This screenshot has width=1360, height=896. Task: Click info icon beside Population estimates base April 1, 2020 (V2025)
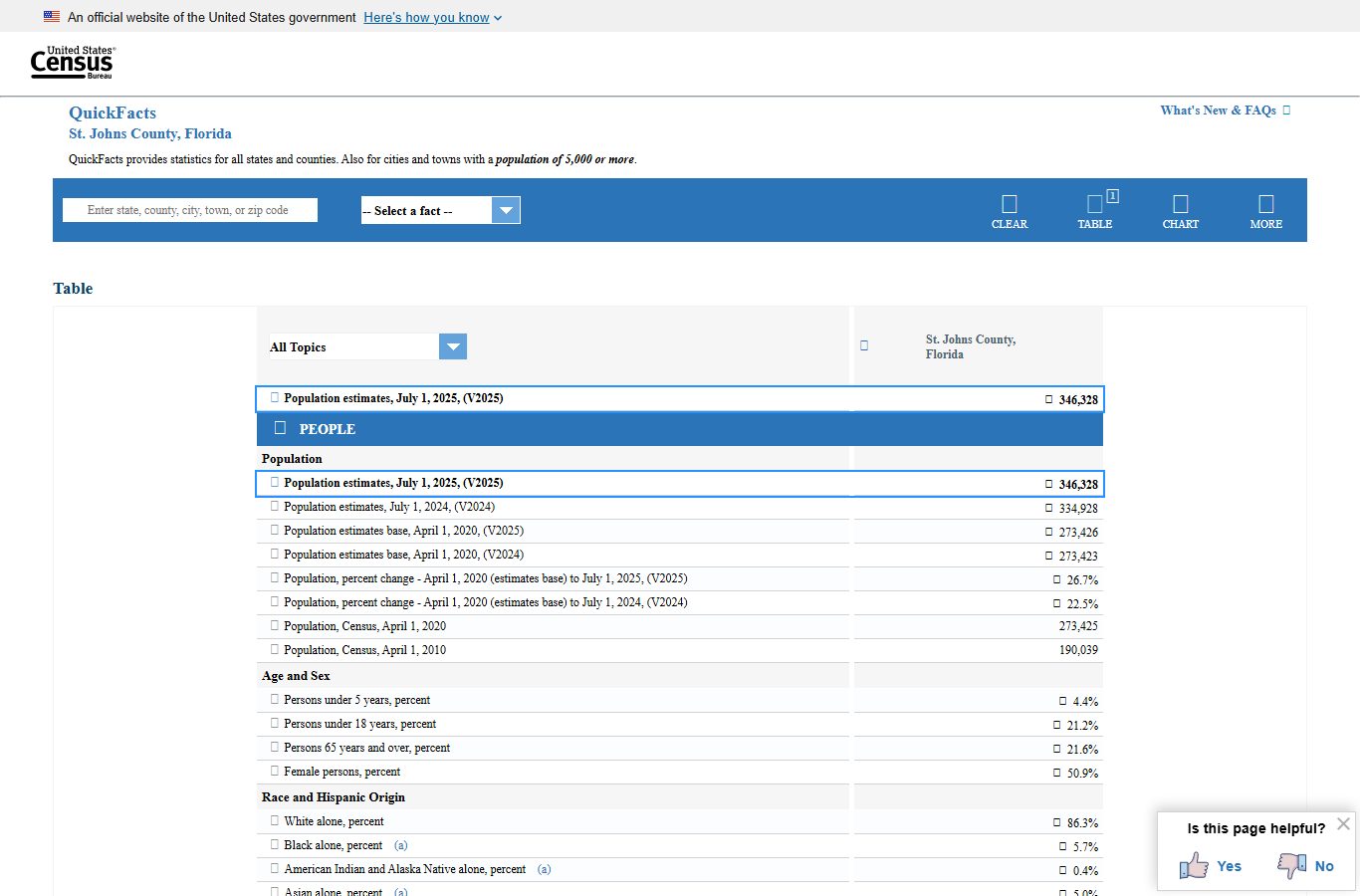(275, 530)
